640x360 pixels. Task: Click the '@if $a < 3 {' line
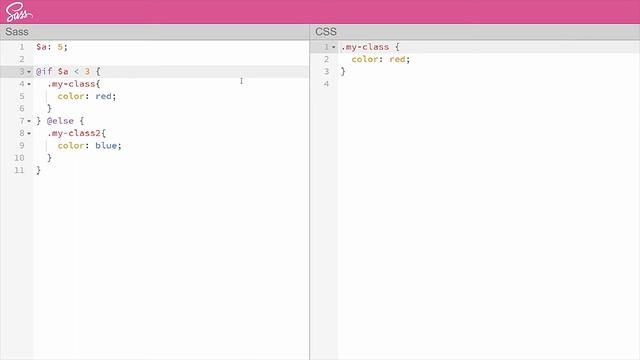pyautogui.click(x=68, y=71)
